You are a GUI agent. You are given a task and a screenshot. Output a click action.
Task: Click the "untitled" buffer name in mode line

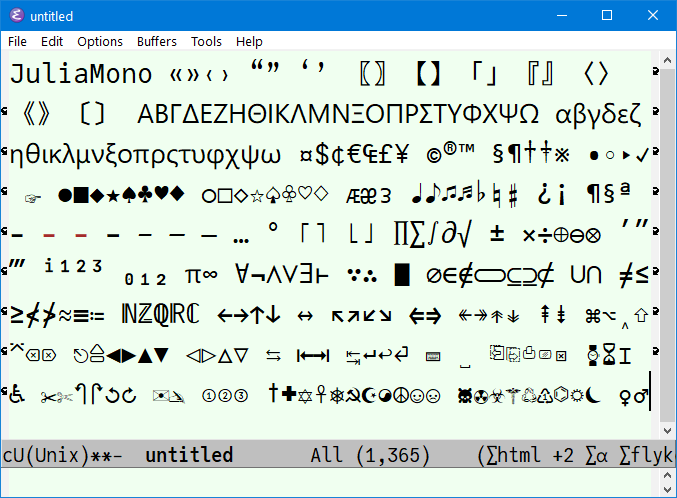coord(189,455)
